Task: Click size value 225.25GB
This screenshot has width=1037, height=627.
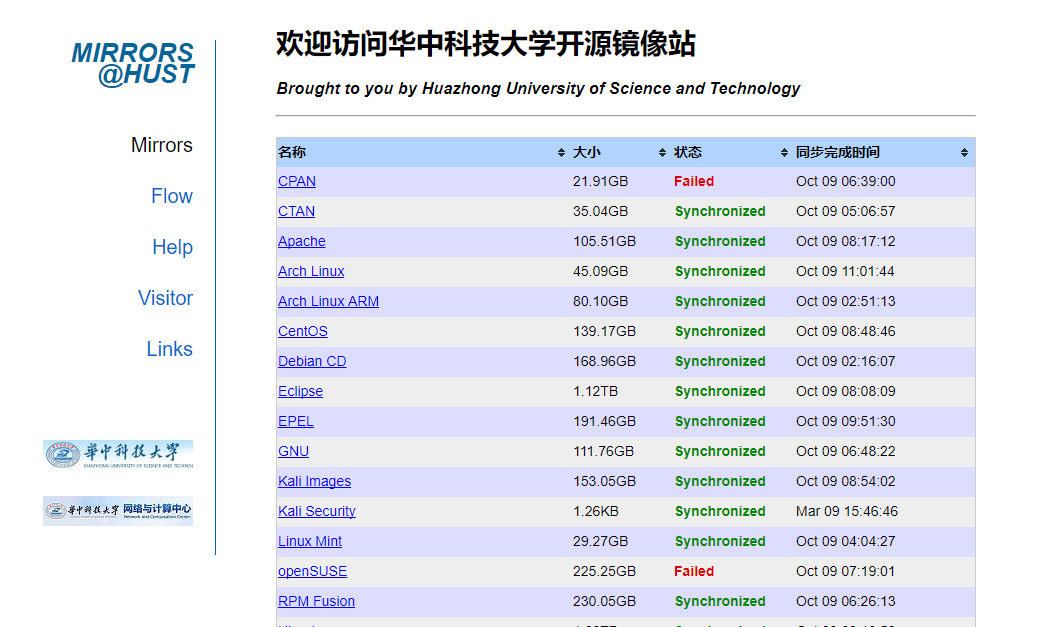Action: (604, 571)
